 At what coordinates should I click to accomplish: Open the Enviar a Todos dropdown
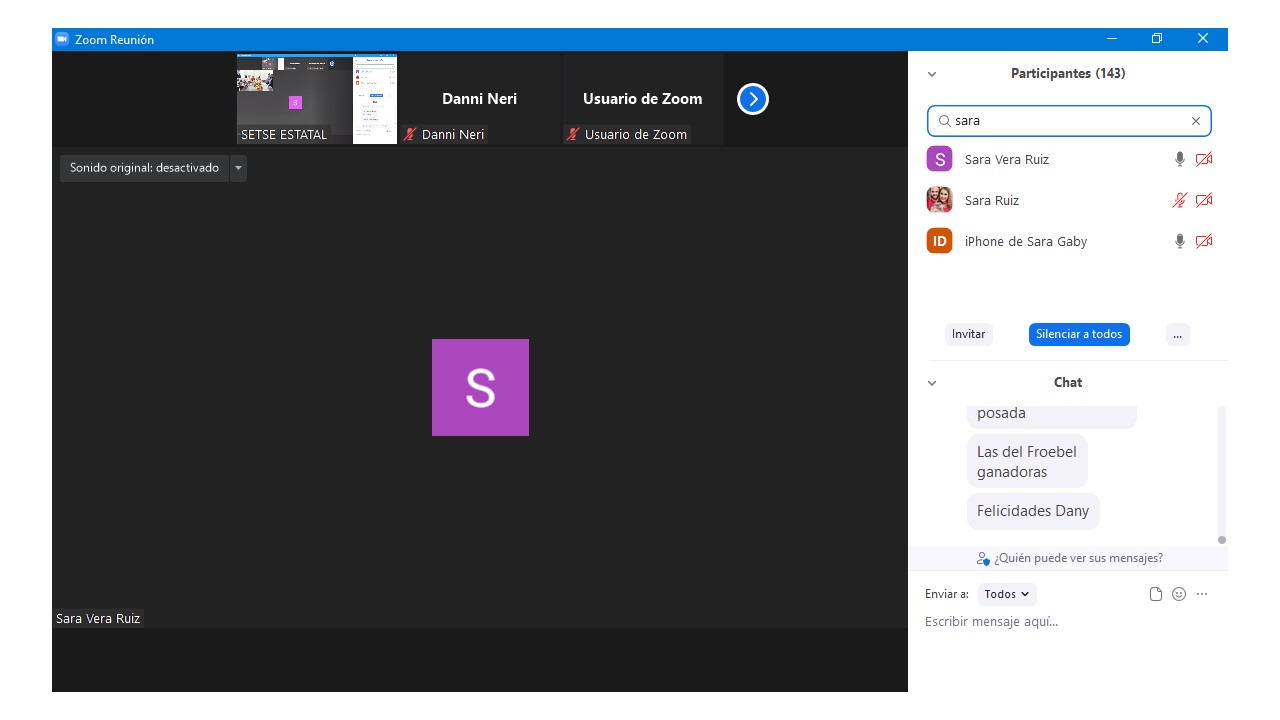coord(1007,594)
